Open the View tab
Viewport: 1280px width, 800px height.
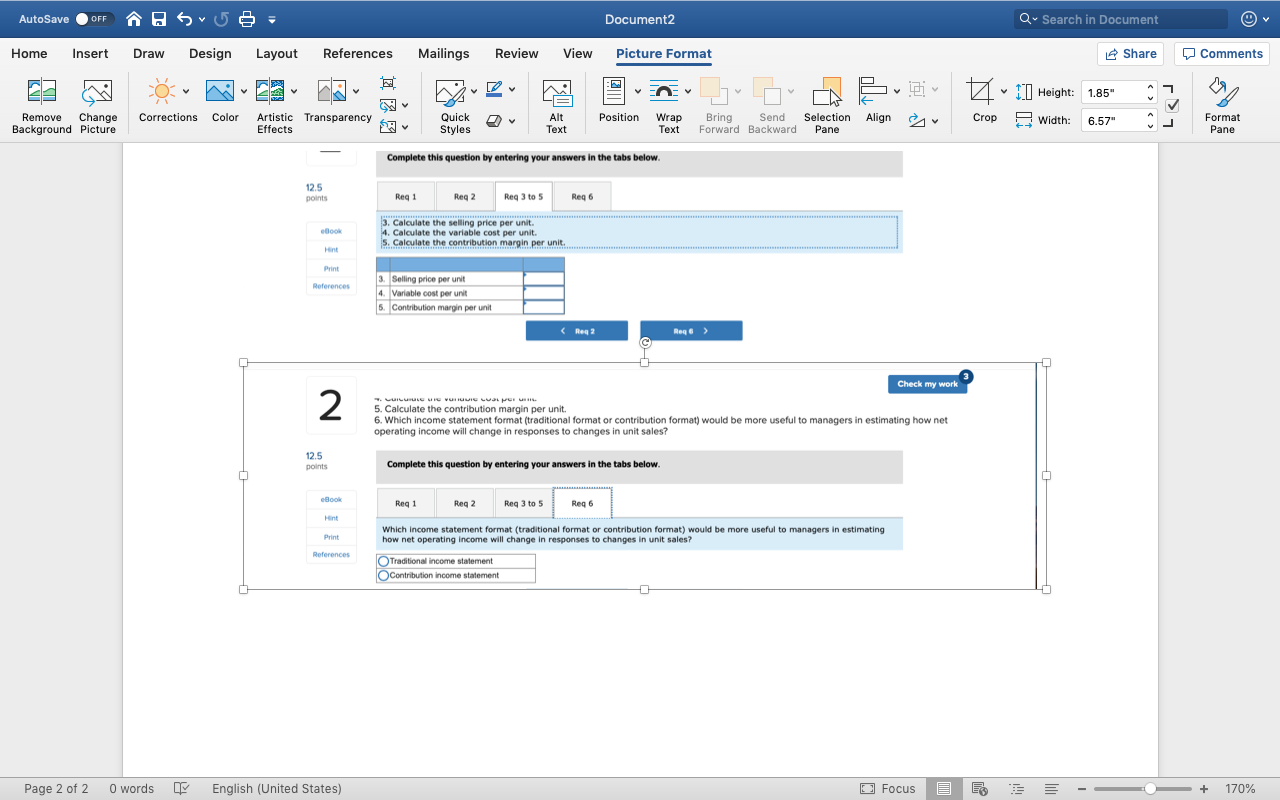[x=578, y=54]
